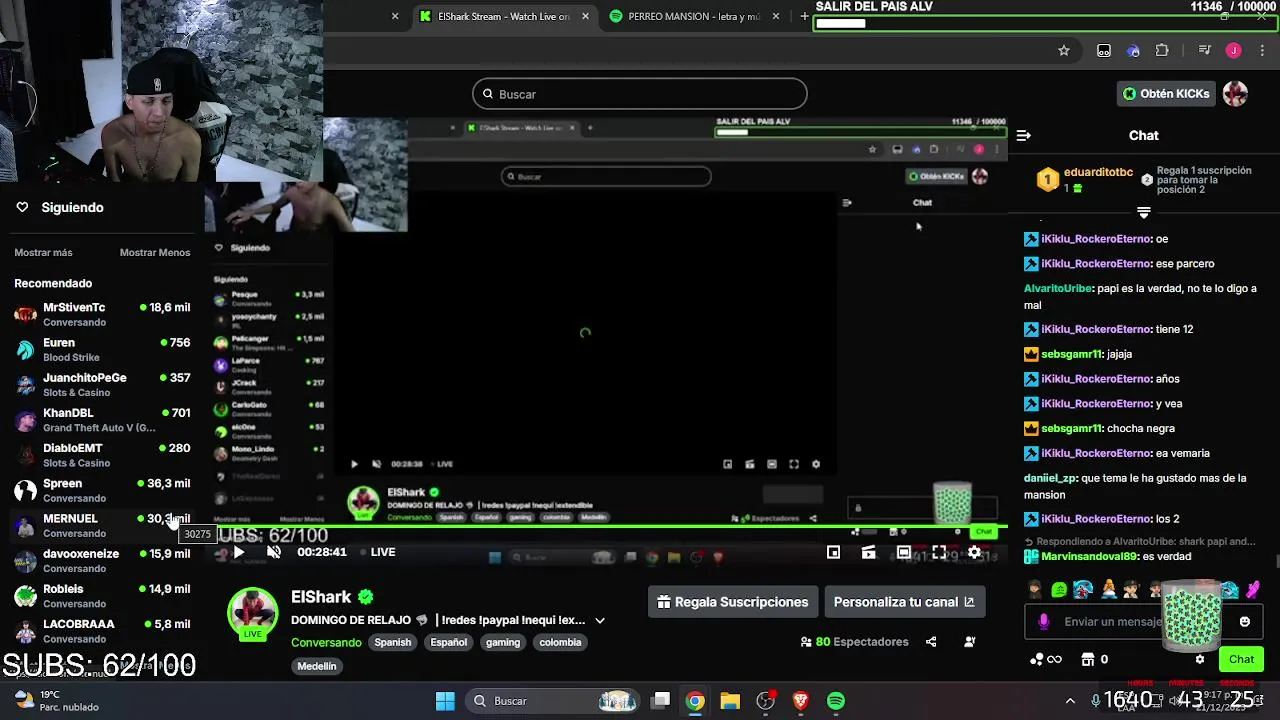Insert the pink surfboard emote
The image size is (1280, 720).
(1252, 589)
